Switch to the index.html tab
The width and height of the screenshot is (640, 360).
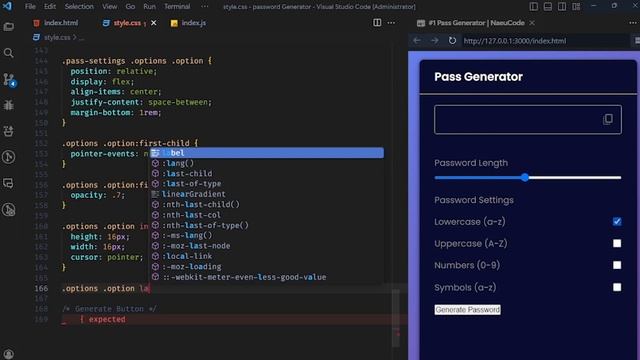click(56, 23)
